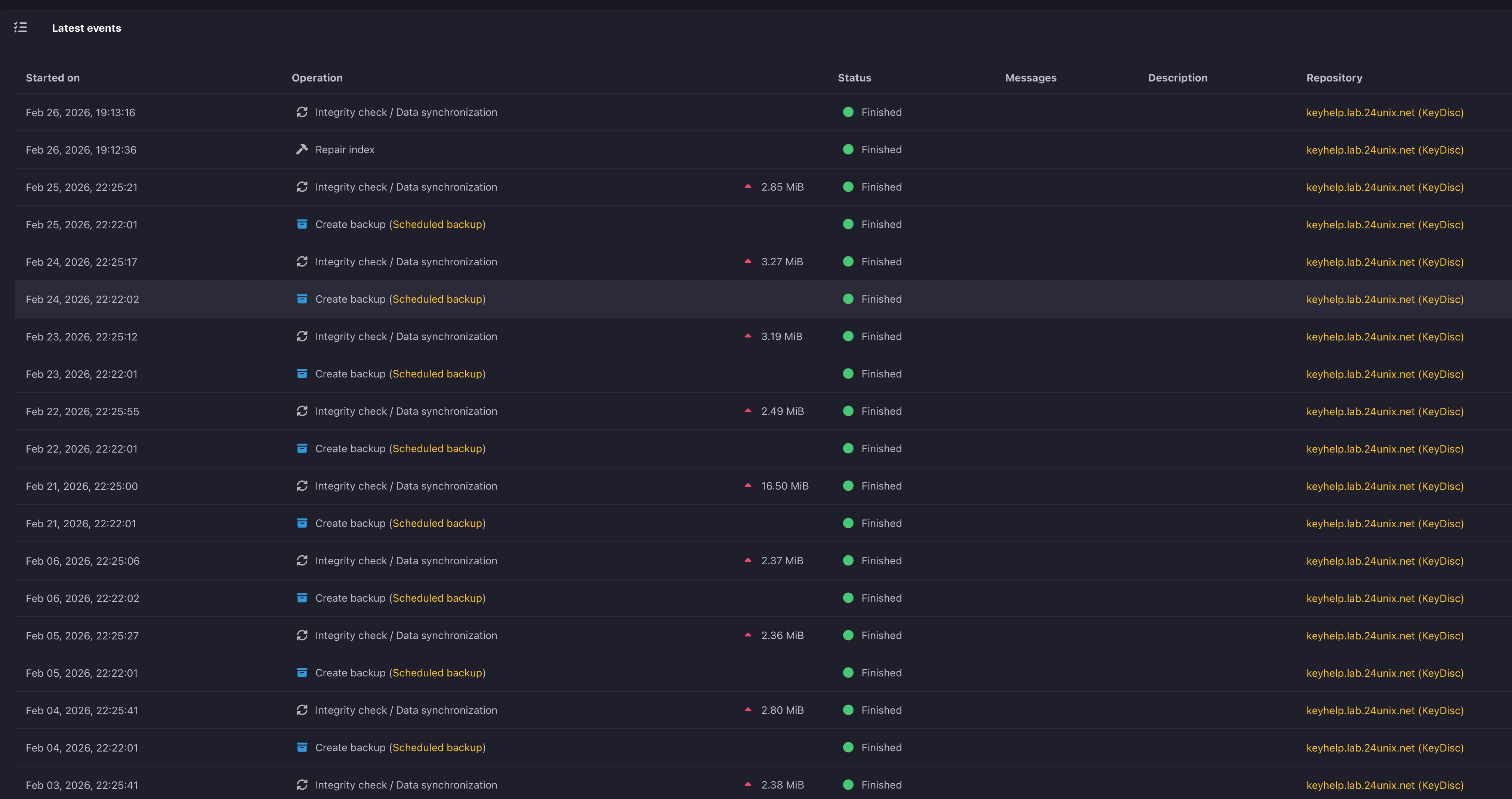The image size is (1512, 799).
Task: Click the Operation column header
Action: point(317,77)
